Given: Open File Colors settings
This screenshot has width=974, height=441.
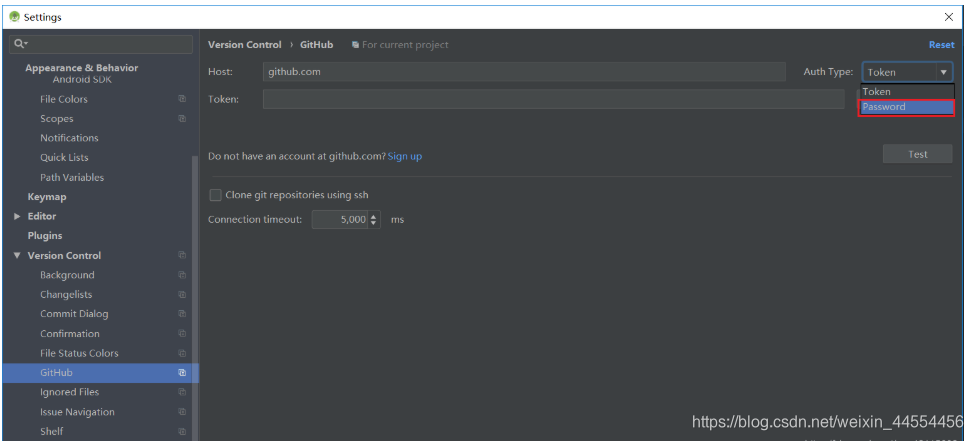Looking at the screenshot, I should [64, 99].
